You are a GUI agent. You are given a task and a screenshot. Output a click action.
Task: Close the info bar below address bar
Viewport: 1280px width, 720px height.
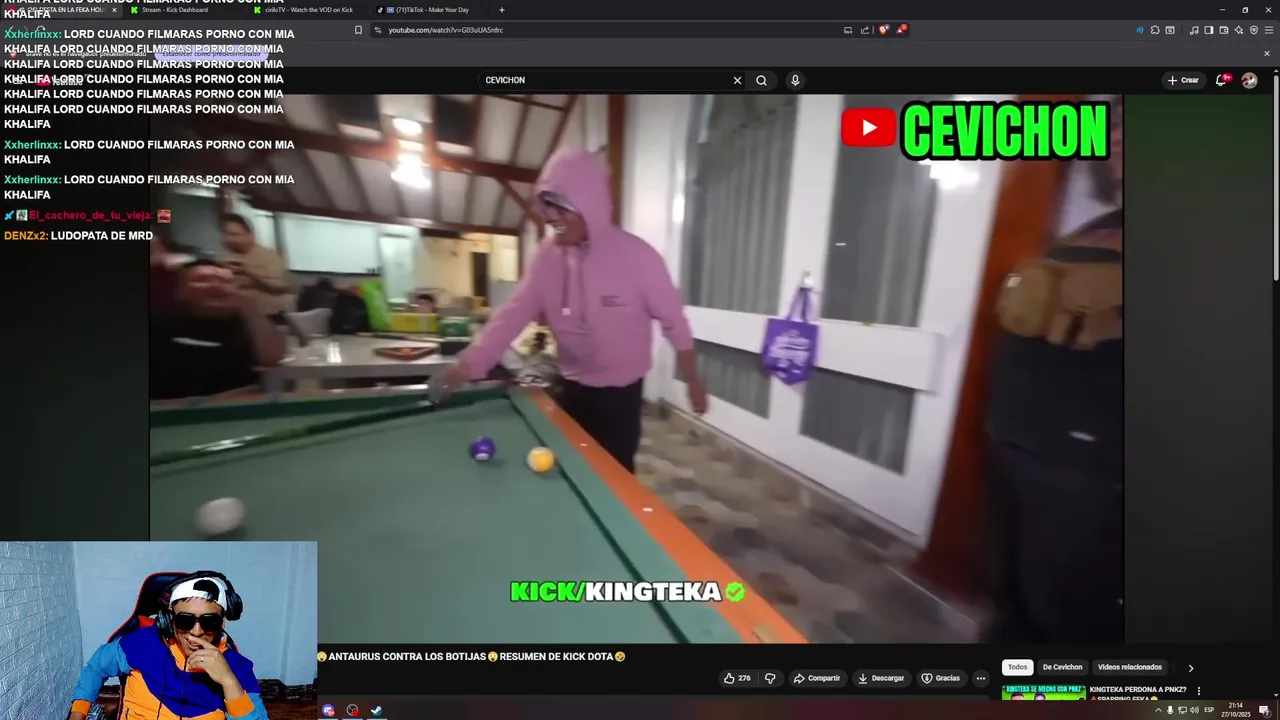[x=1267, y=54]
